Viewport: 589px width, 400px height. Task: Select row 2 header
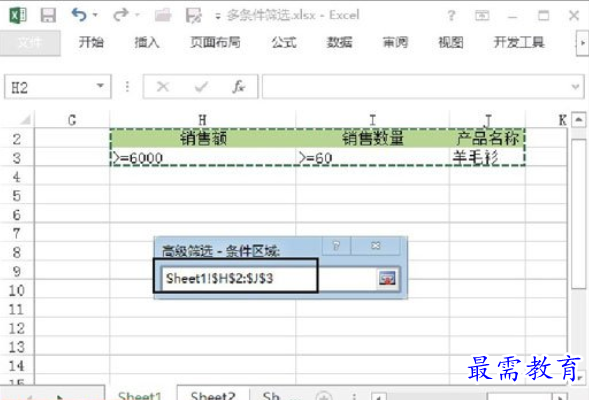17,139
